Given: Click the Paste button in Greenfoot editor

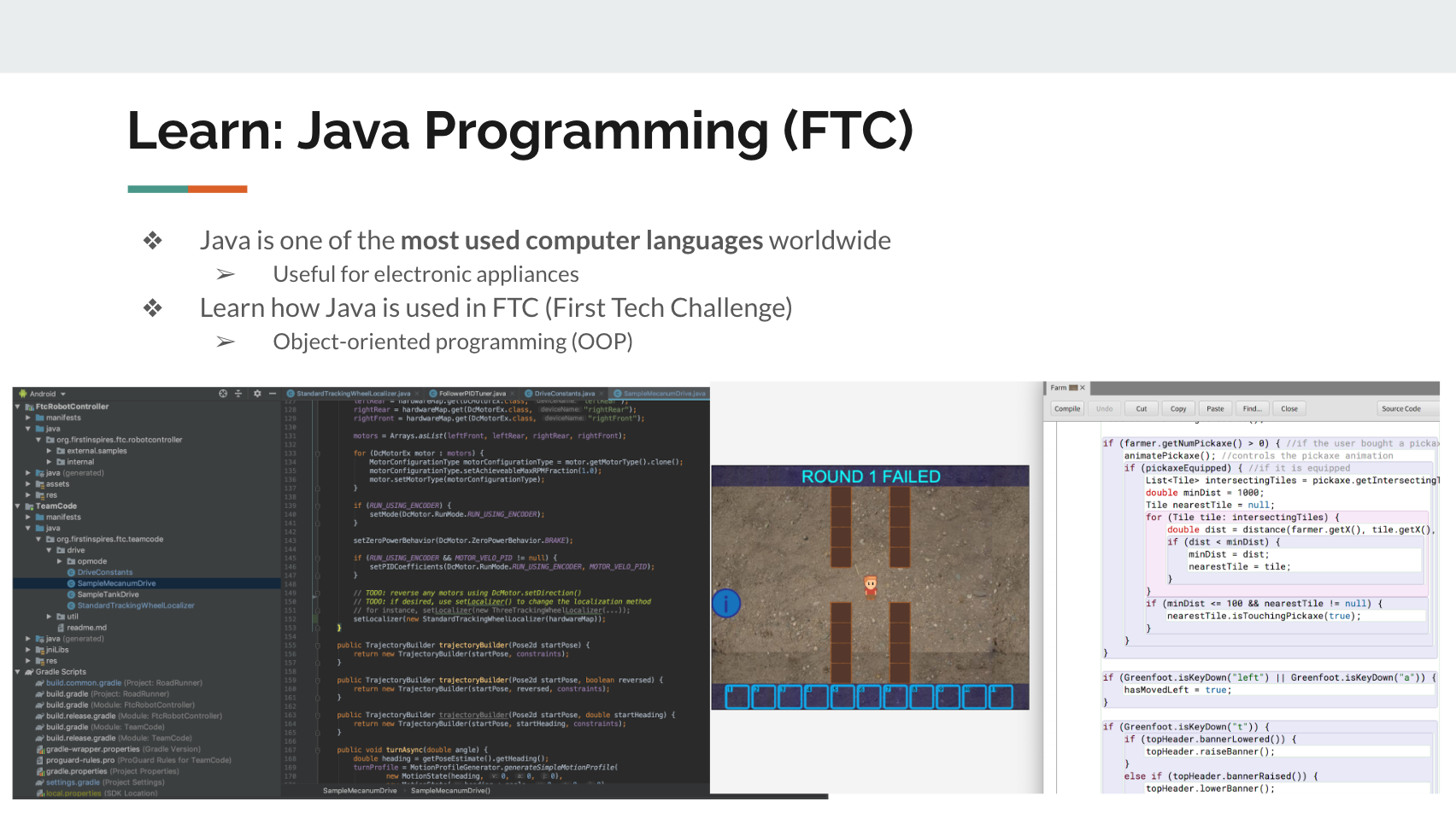Looking at the screenshot, I should point(1214,409).
